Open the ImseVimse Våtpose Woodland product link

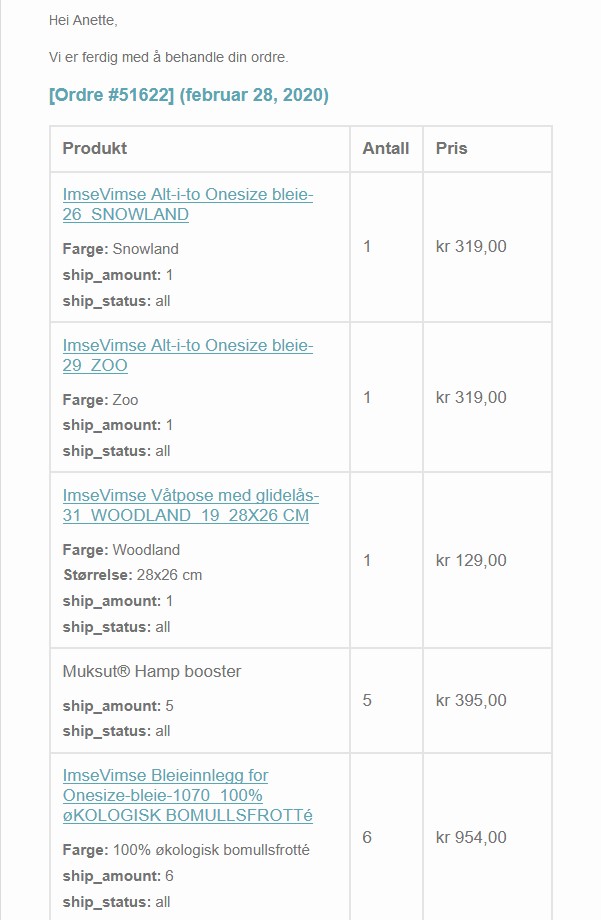pyautogui.click(x=191, y=505)
